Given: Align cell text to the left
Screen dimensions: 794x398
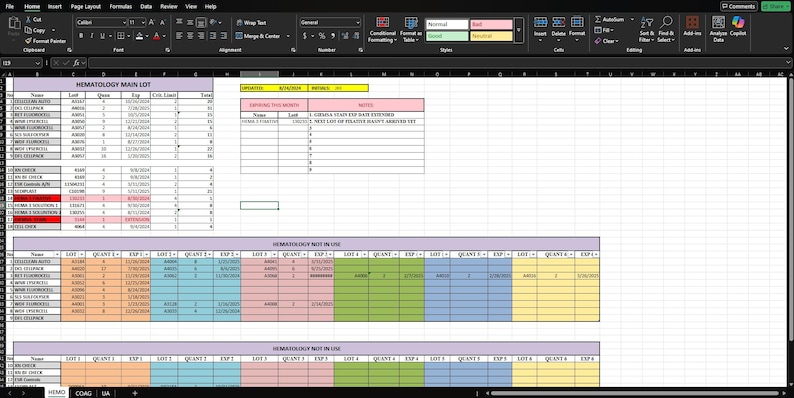Looking at the screenshot, I should [179, 36].
